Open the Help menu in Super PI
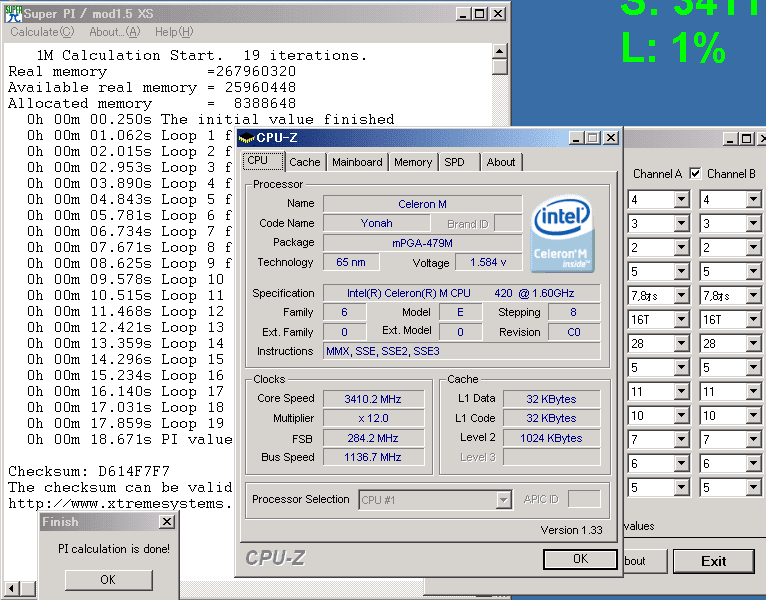The width and height of the screenshot is (766, 600). (x=174, y=32)
